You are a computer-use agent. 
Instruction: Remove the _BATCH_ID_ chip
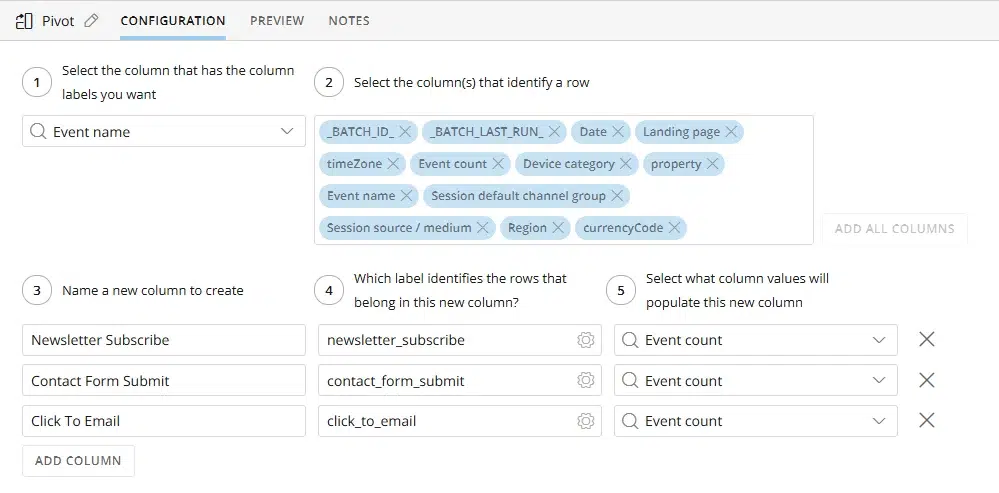point(406,132)
